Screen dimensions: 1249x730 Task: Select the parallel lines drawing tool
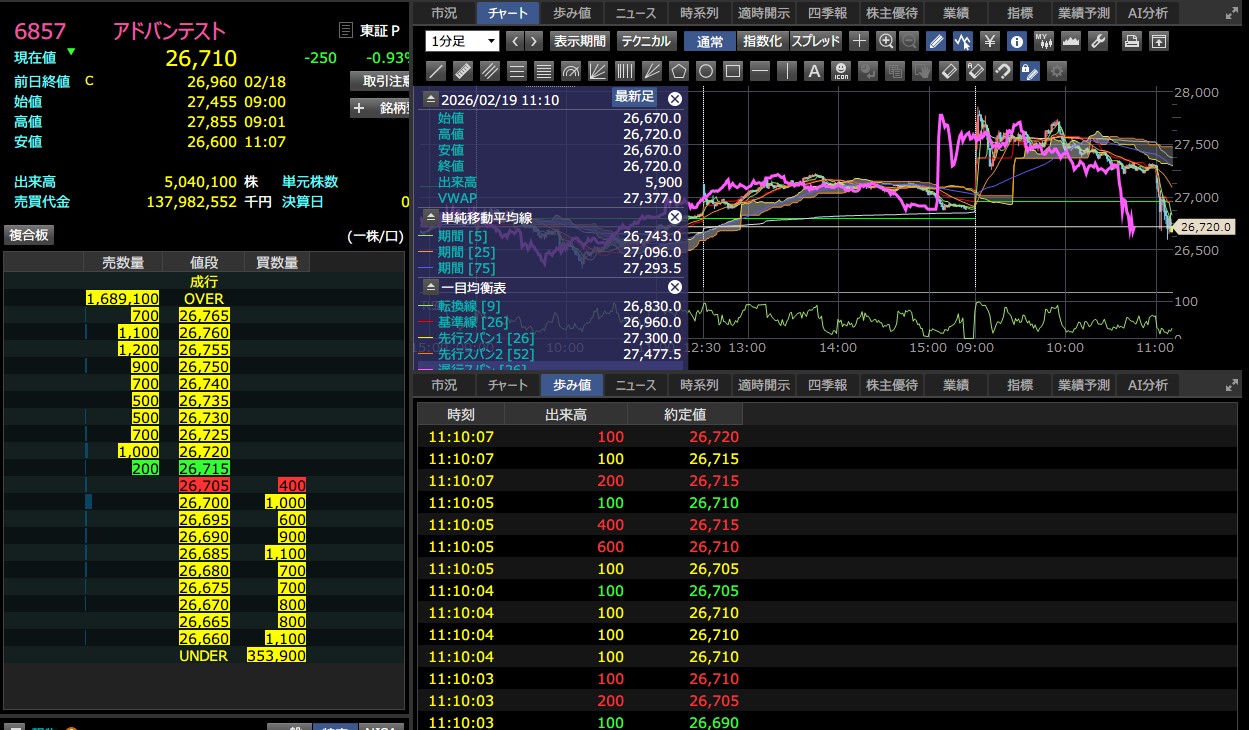(490, 71)
